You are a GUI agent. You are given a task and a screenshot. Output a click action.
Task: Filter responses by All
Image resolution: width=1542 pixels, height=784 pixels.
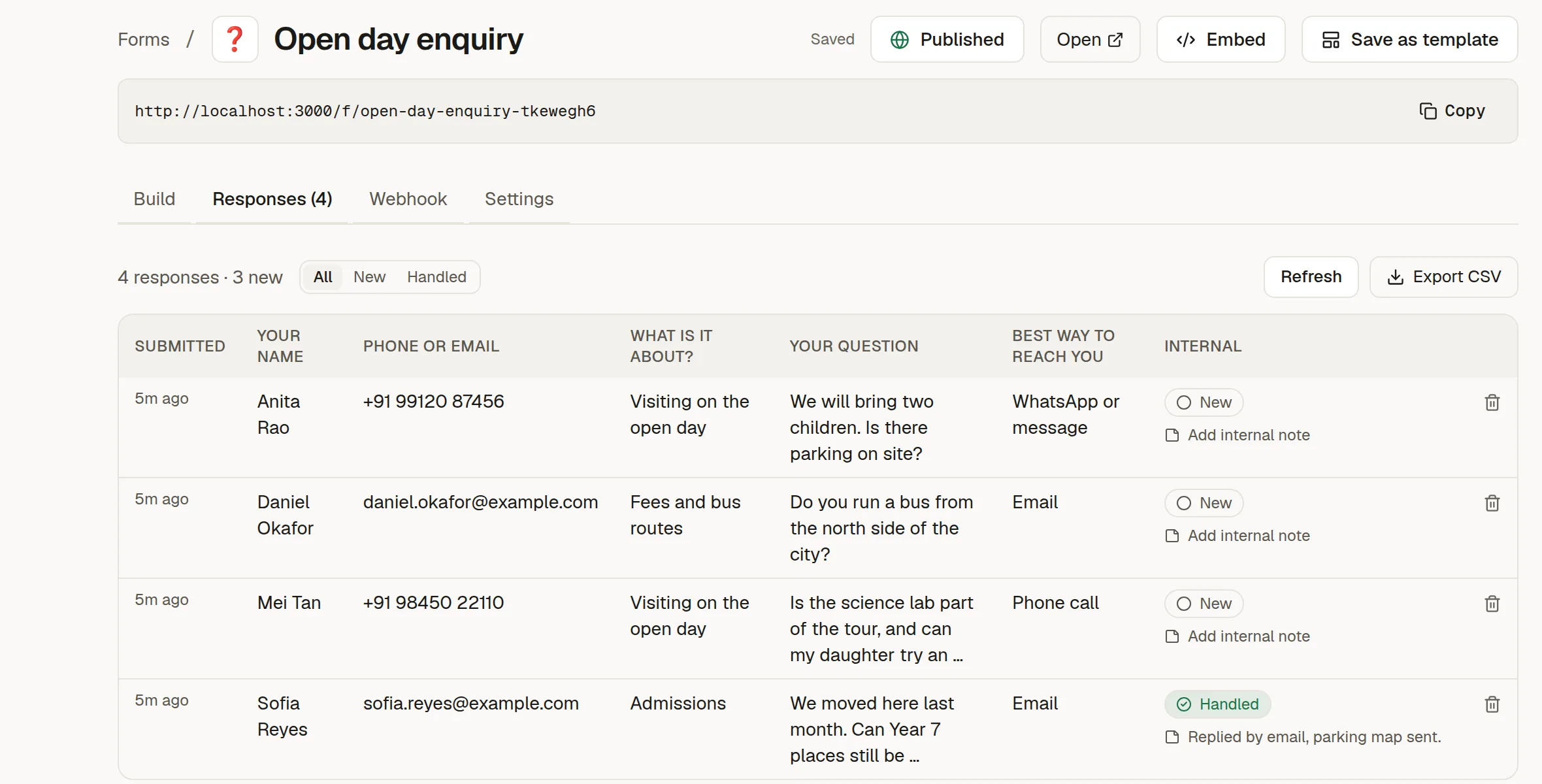pyautogui.click(x=323, y=277)
